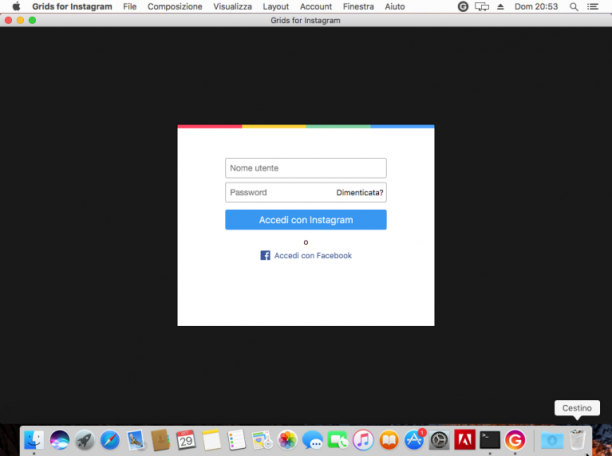Open the Account menu
612x456 pixels.
pos(316,6)
